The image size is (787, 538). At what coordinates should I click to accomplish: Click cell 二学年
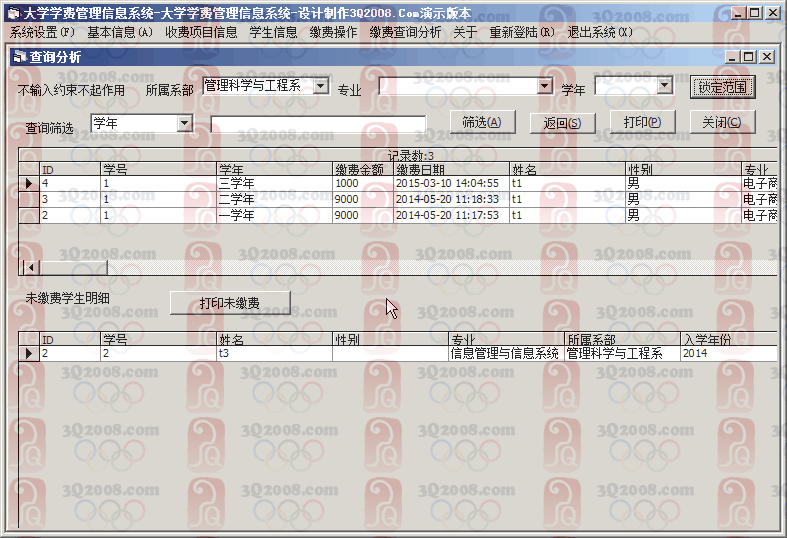click(275, 199)
